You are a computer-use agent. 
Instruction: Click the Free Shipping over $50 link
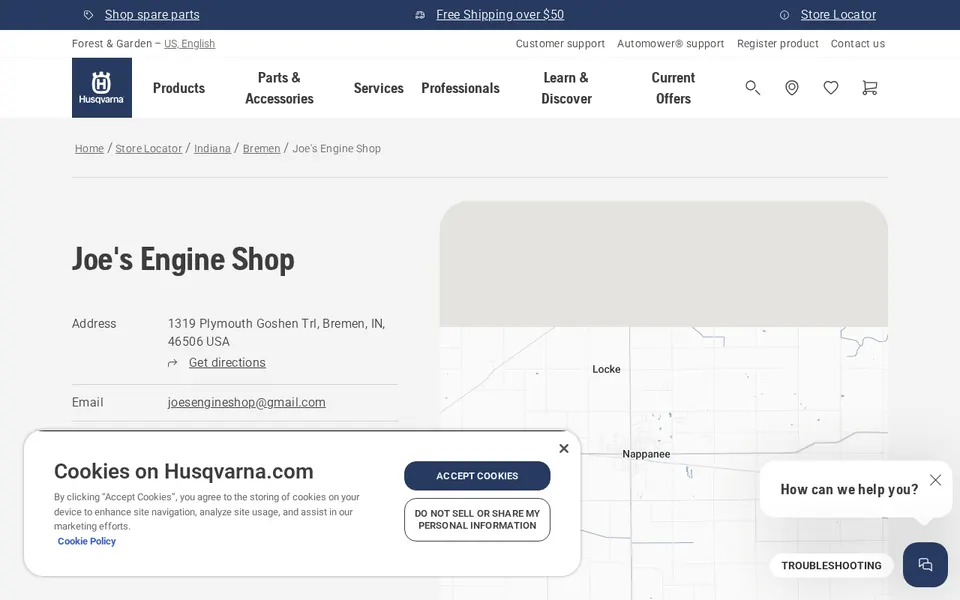[500, 15]
